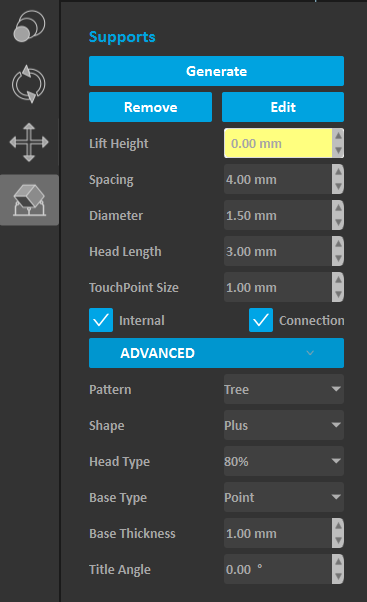Viewport: 367px width, 602px height.
Task: Collapse the ADVANCED section
Action: 216,353
